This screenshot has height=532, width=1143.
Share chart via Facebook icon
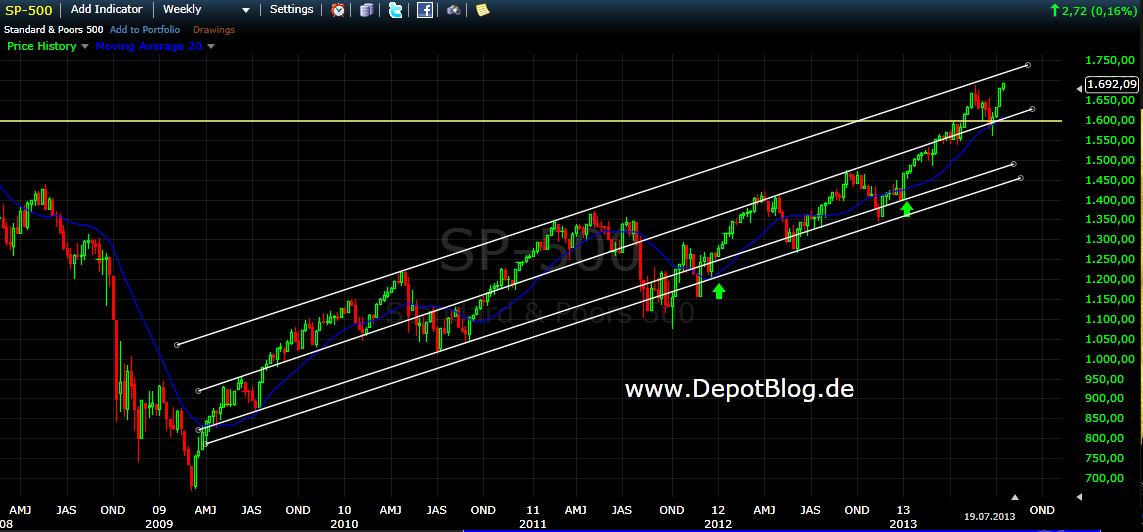tap(425, 10)
